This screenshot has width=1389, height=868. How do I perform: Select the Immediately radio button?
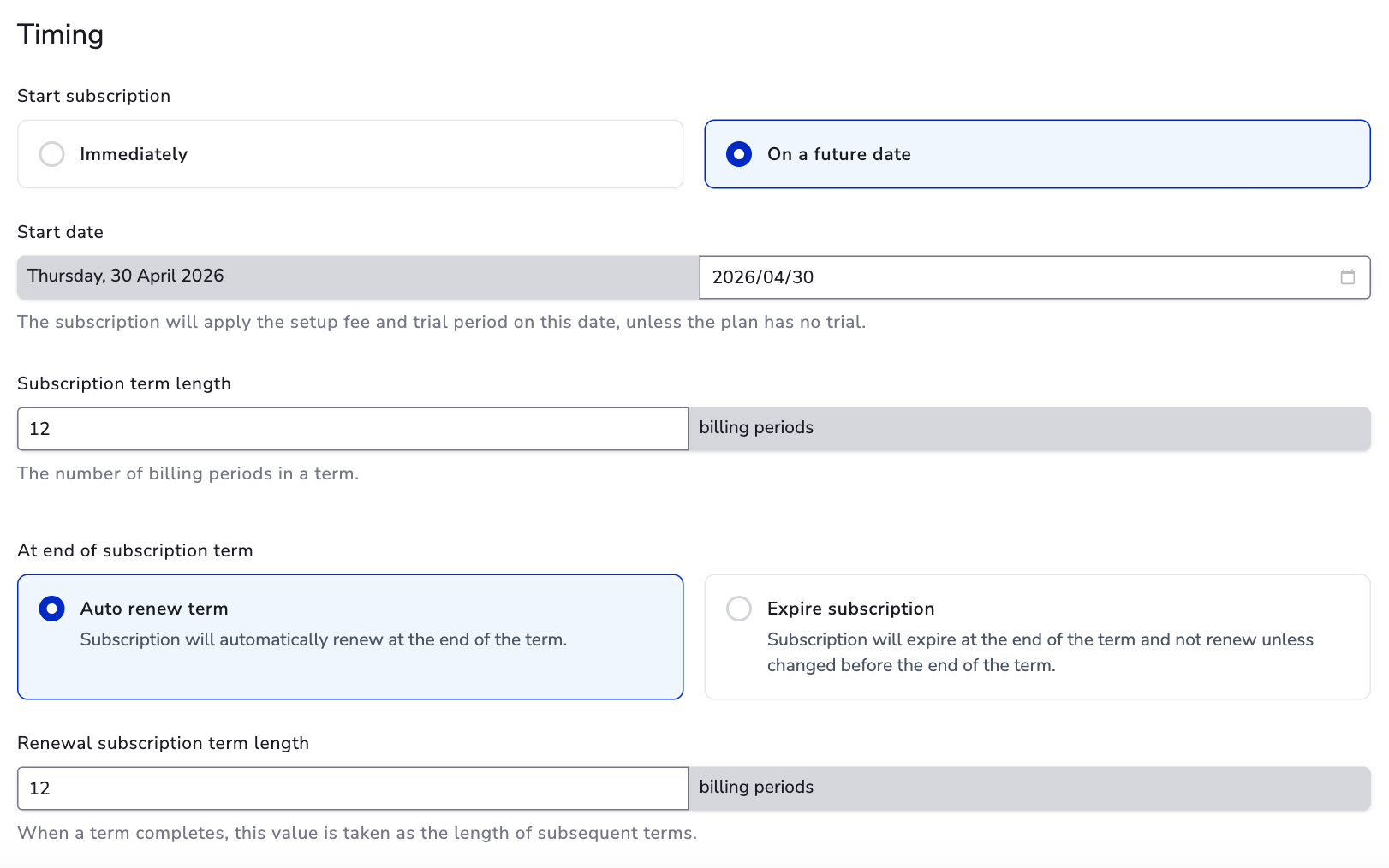[52, 154]
